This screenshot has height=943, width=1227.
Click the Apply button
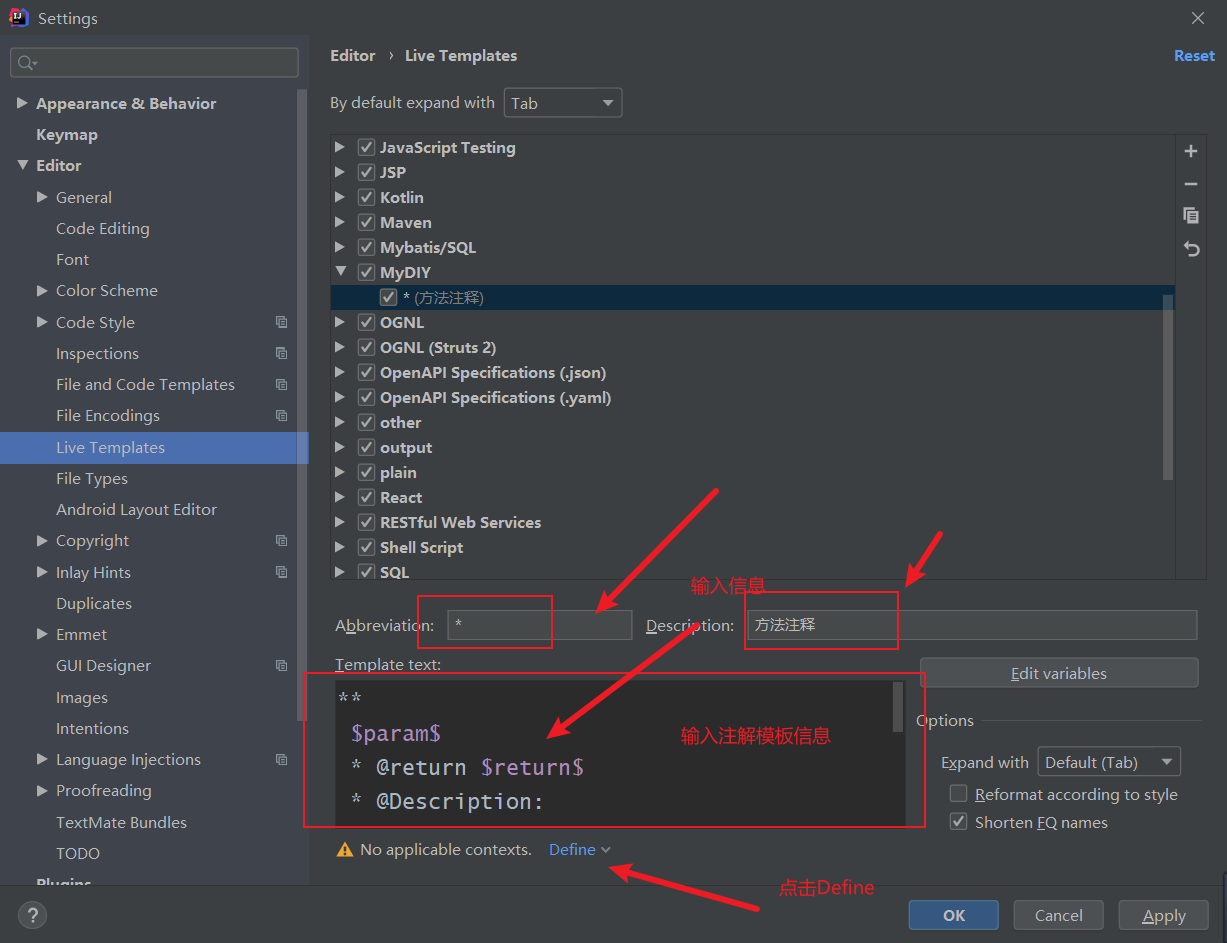pos(1164,915)
